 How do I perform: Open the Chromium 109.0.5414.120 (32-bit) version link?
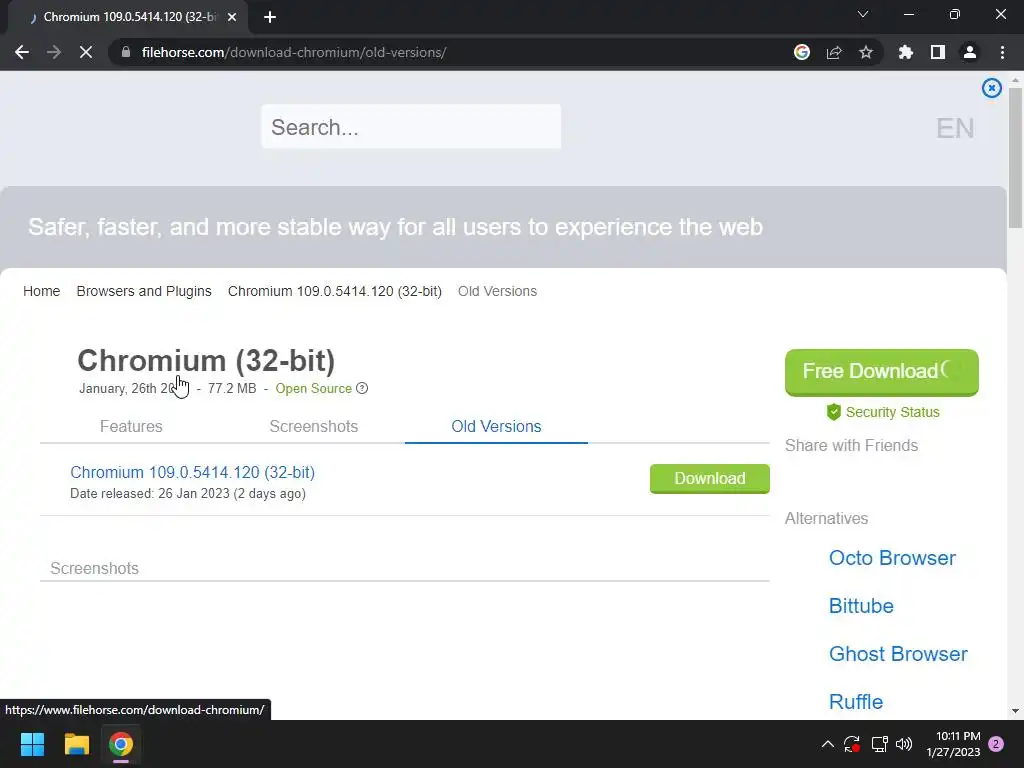click(193, 472)
